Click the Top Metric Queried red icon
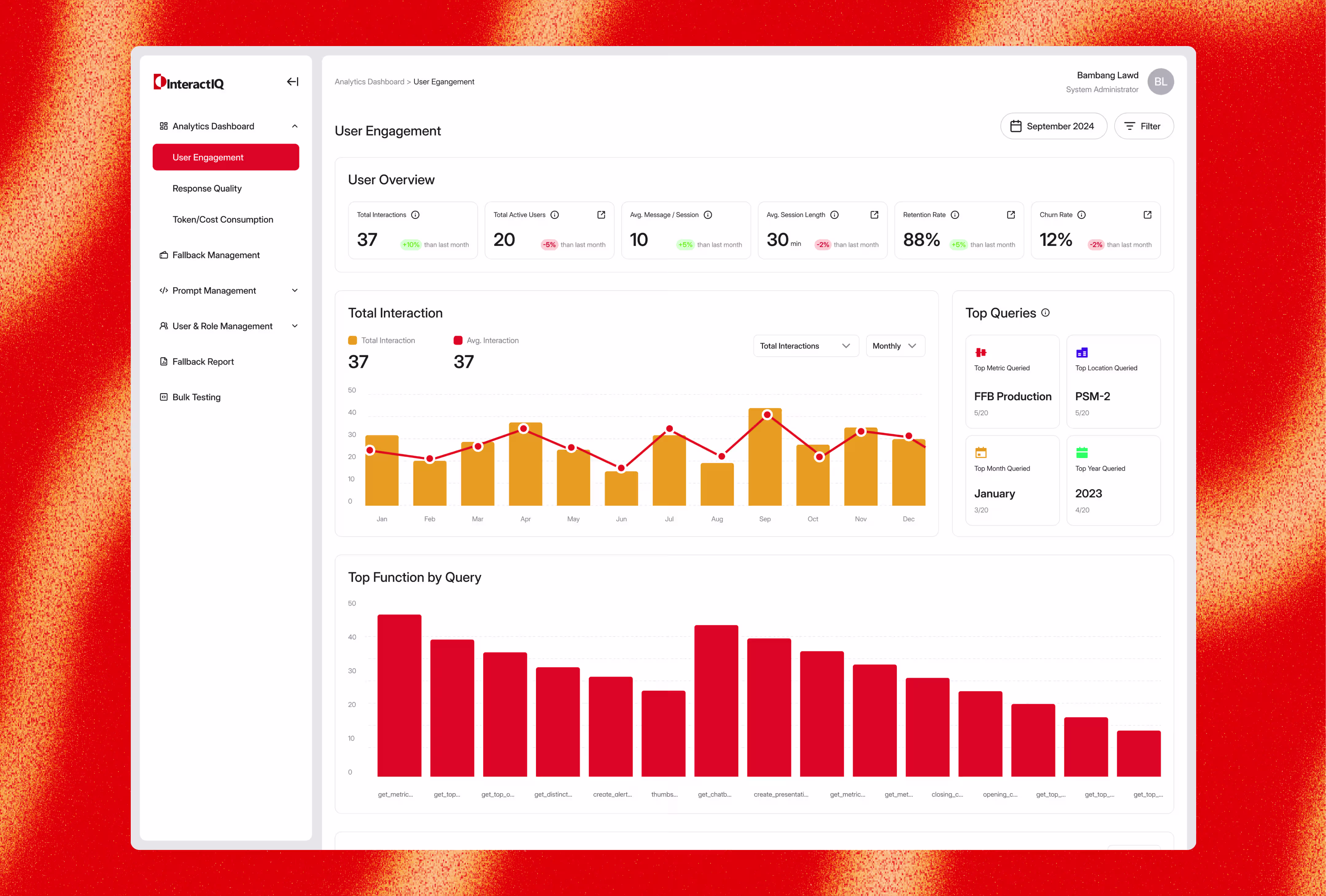 (x=981, y=352)
